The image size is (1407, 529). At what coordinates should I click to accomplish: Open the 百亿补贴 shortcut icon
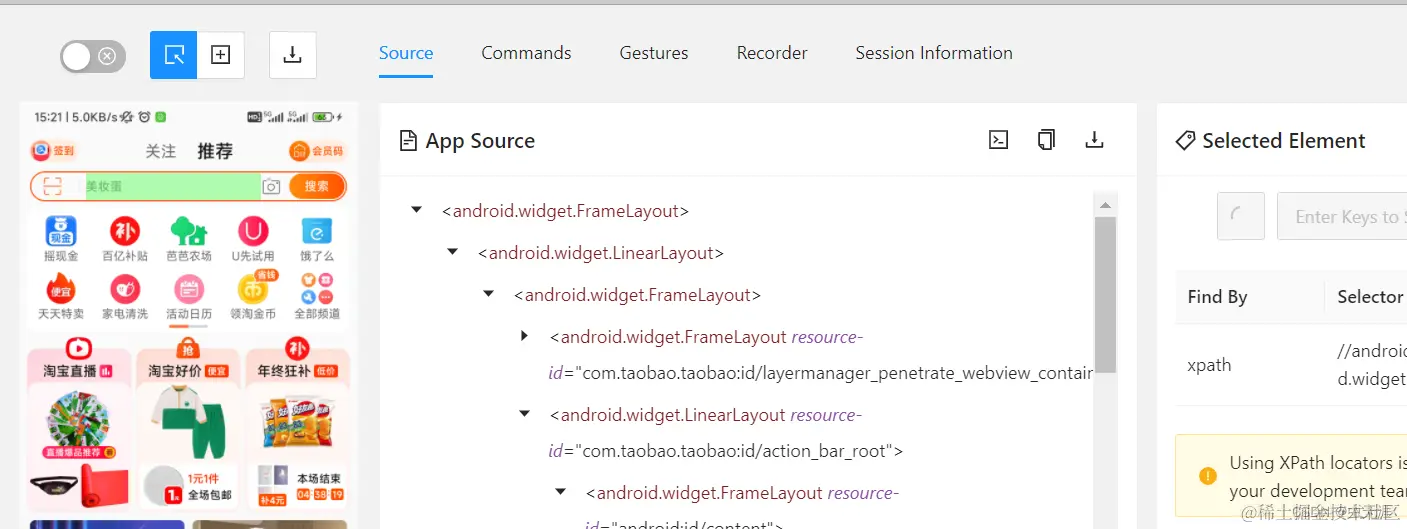pyautogui.click(x=125, y=238)
